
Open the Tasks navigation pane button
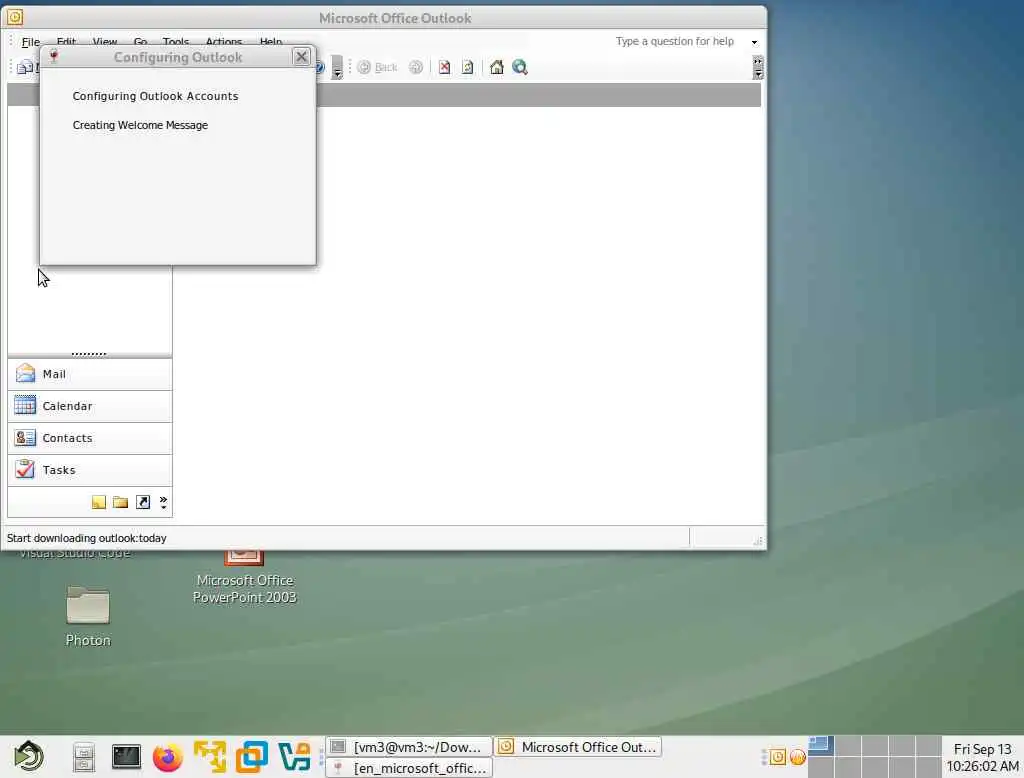90,470
